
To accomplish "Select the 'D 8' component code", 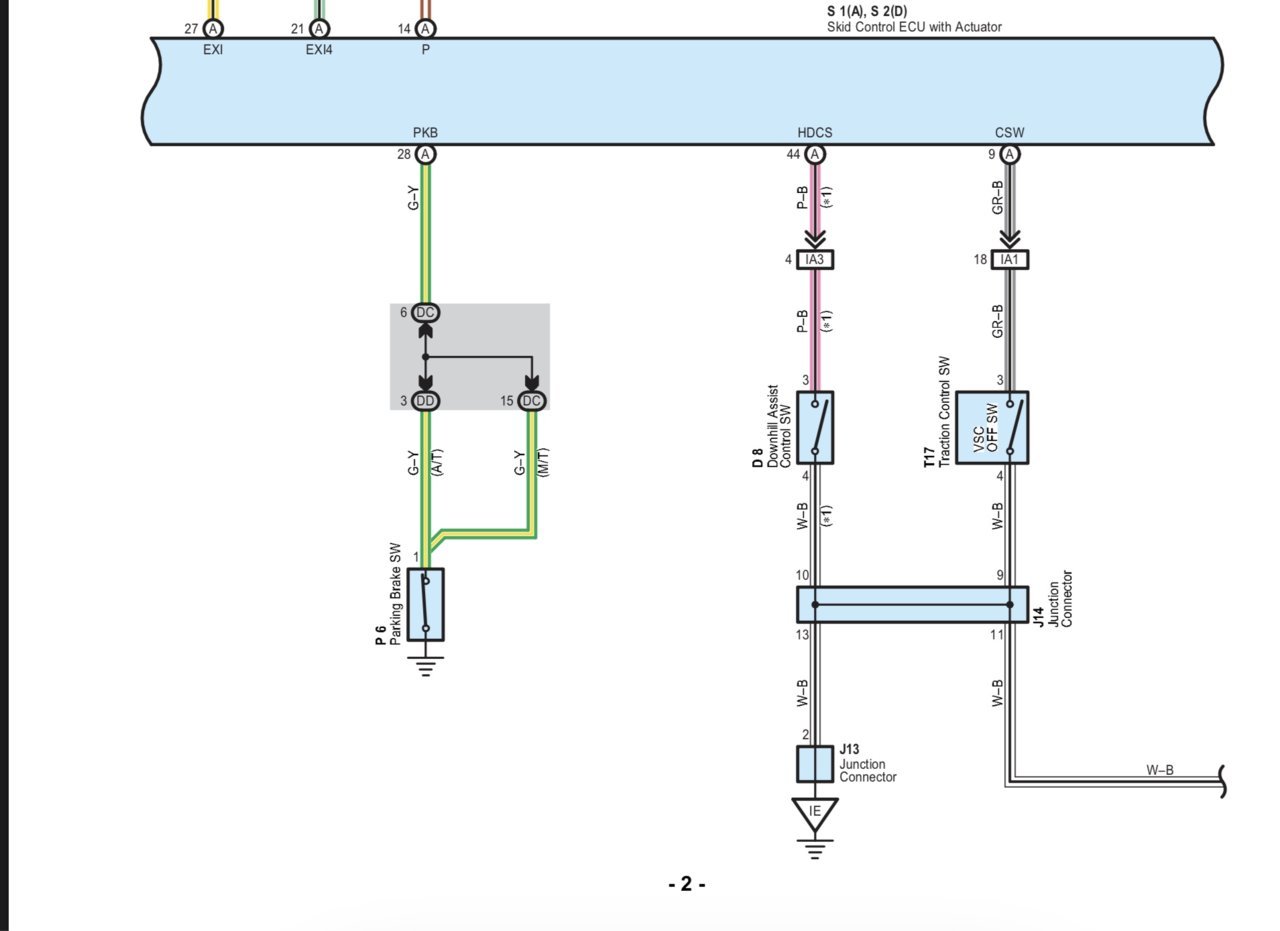I will 758,460.
